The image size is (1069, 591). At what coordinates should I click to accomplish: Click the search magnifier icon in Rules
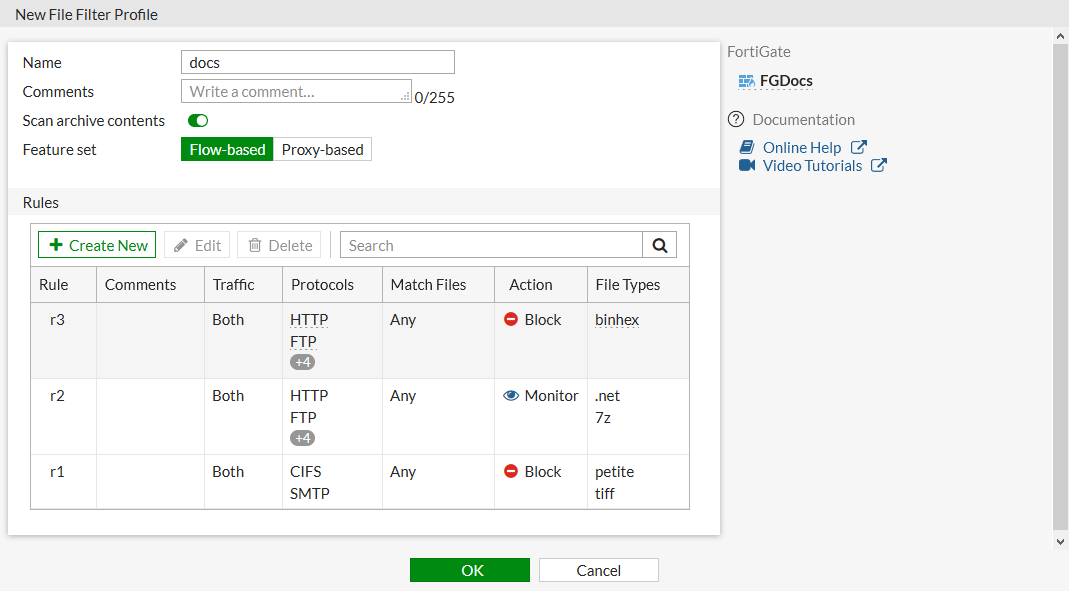tap(659, 244)
